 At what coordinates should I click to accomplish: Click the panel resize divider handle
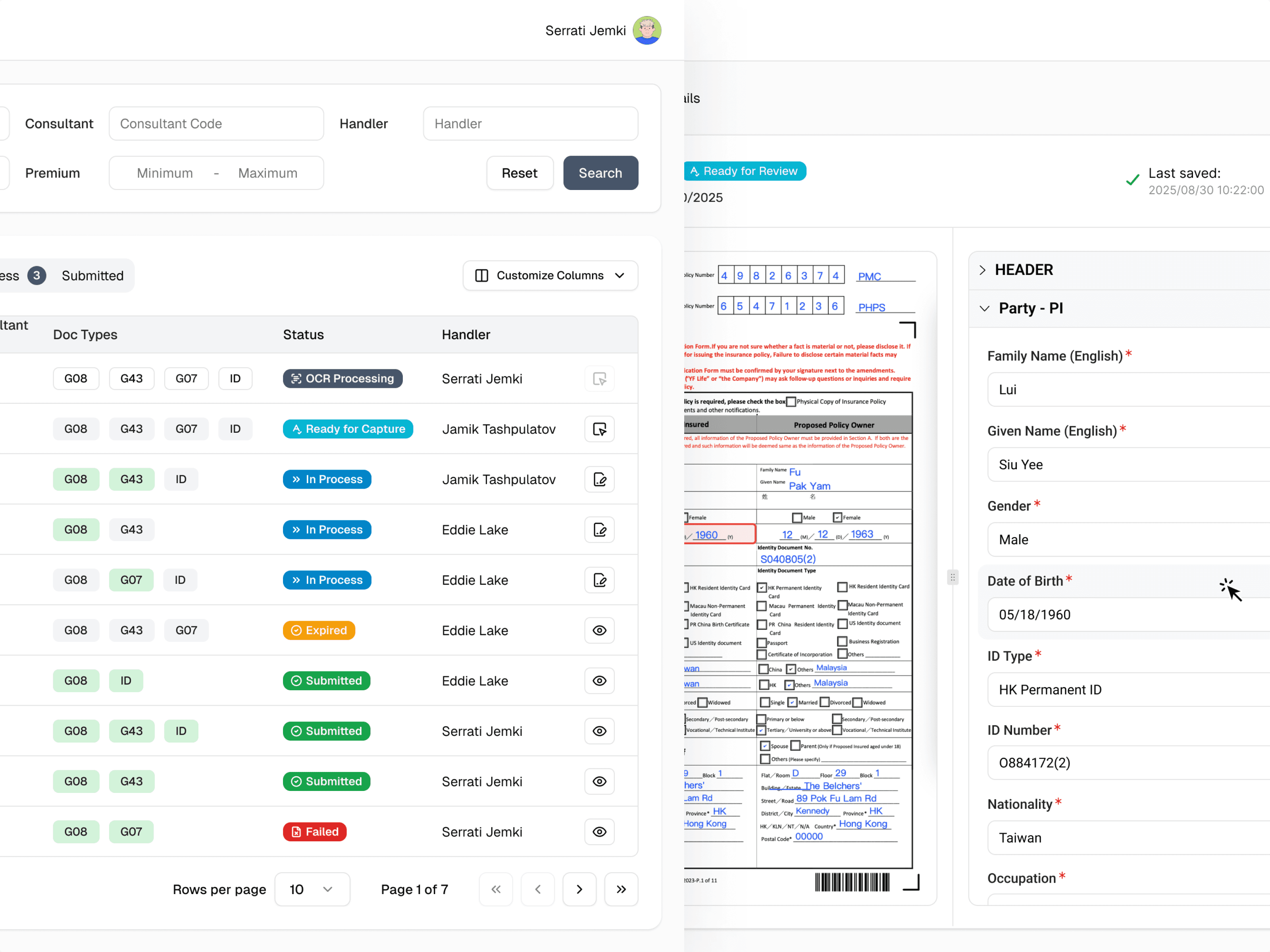click(952, 577)
